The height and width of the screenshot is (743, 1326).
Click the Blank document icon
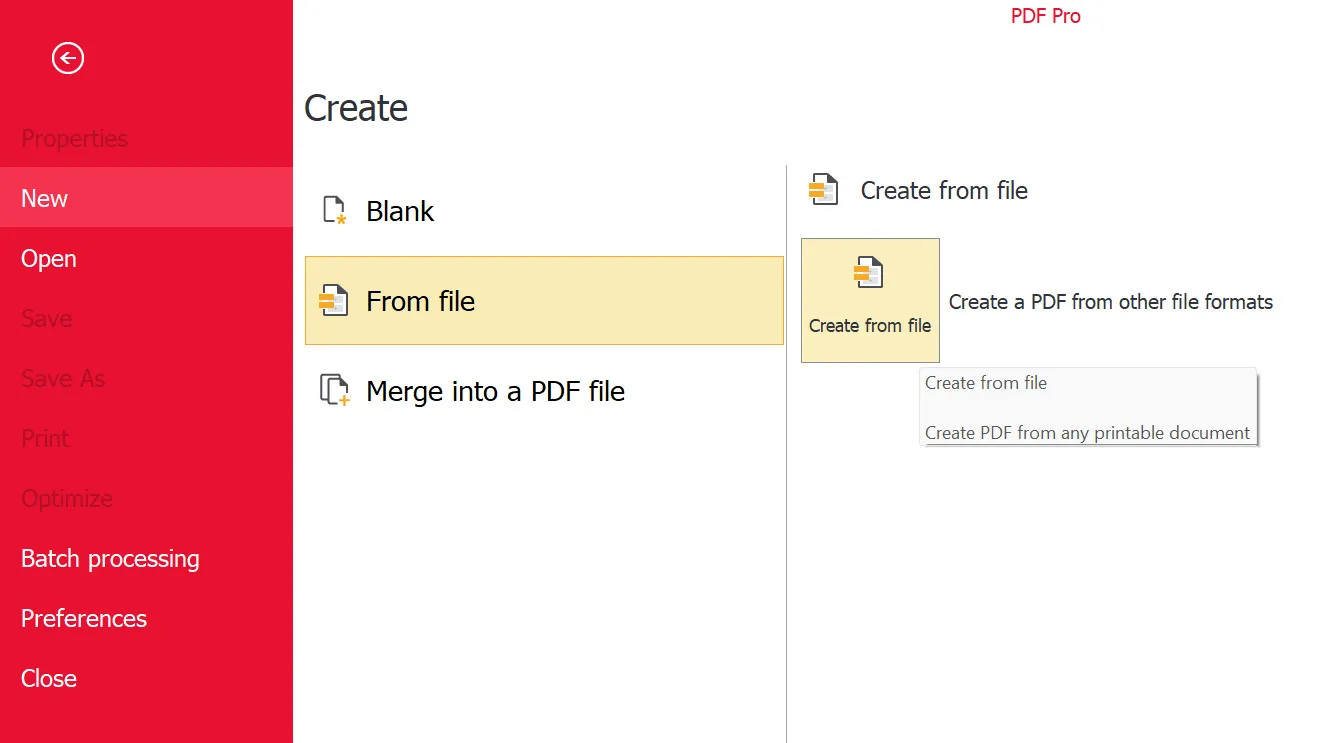coord(334,211)
